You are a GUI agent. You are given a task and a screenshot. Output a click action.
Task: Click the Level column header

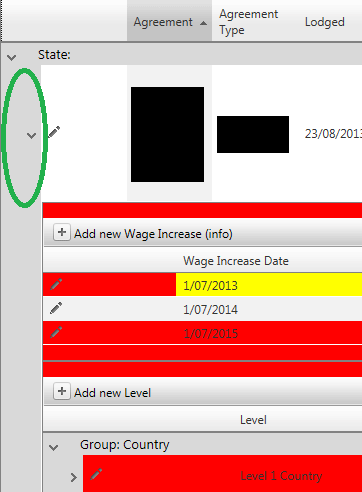(x=253, y=420)
